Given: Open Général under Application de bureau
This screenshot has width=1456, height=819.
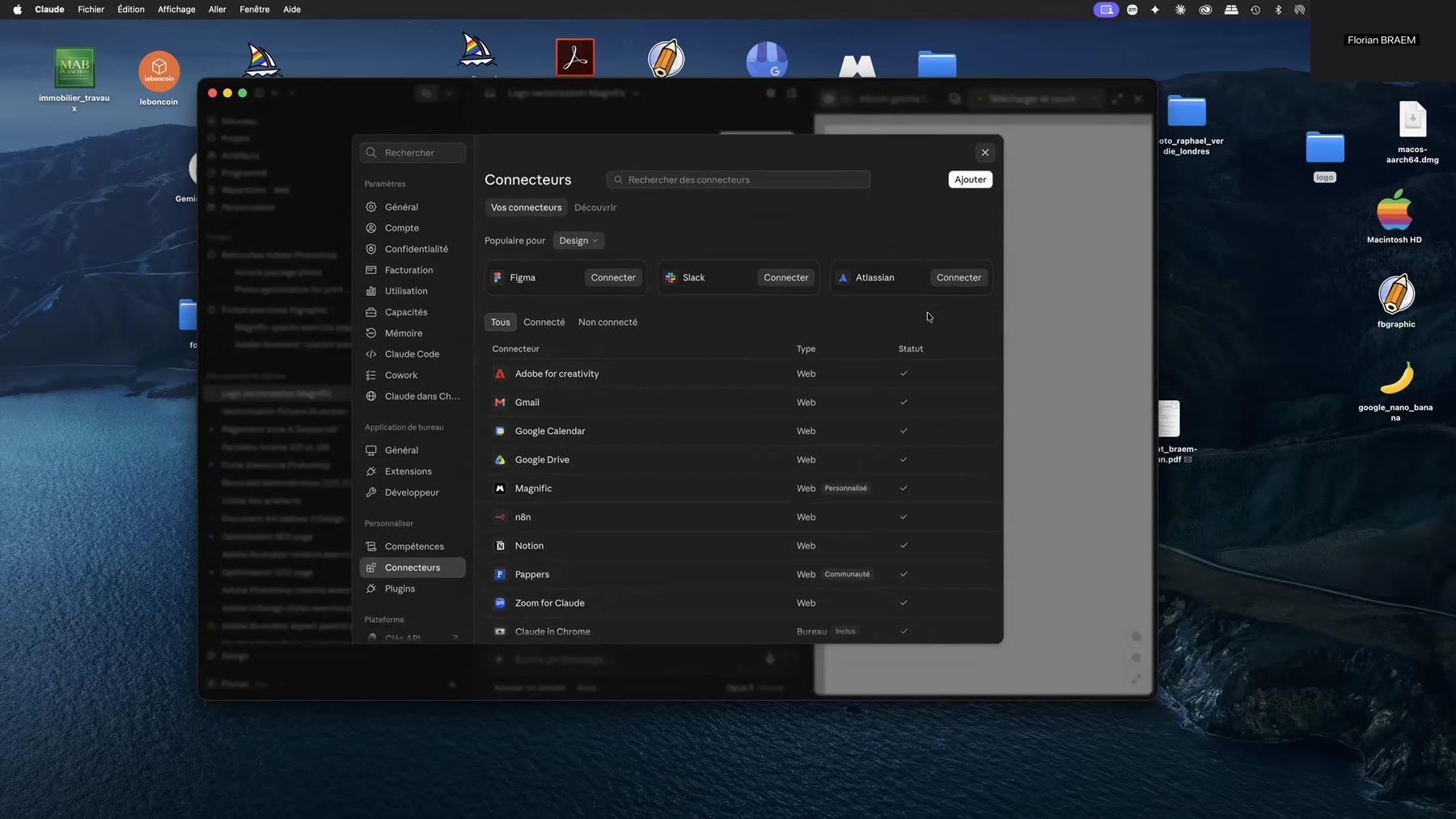Looking at the screenshot, I should click(x=413, y=451).
